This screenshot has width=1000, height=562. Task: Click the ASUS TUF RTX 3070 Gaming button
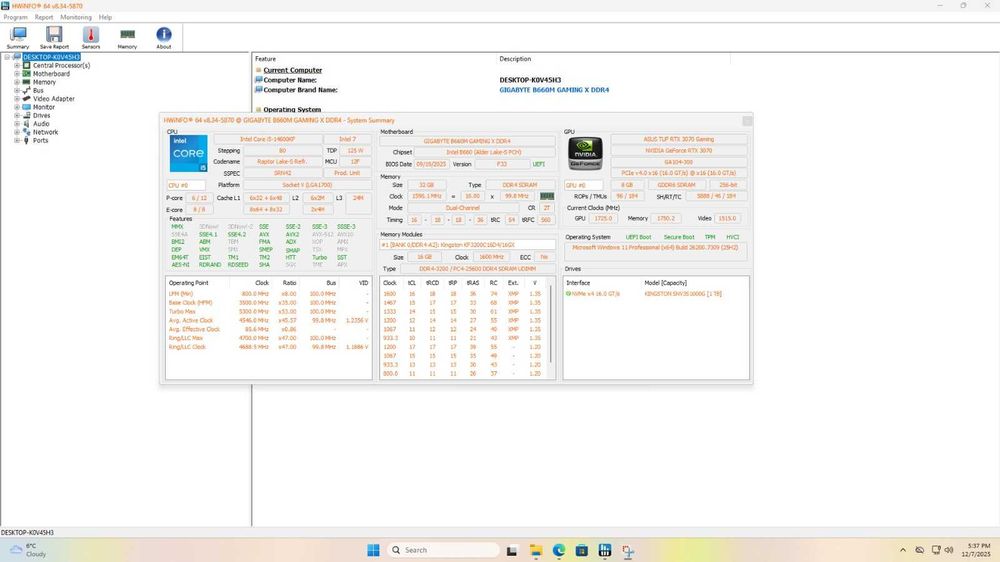[679, 139]
